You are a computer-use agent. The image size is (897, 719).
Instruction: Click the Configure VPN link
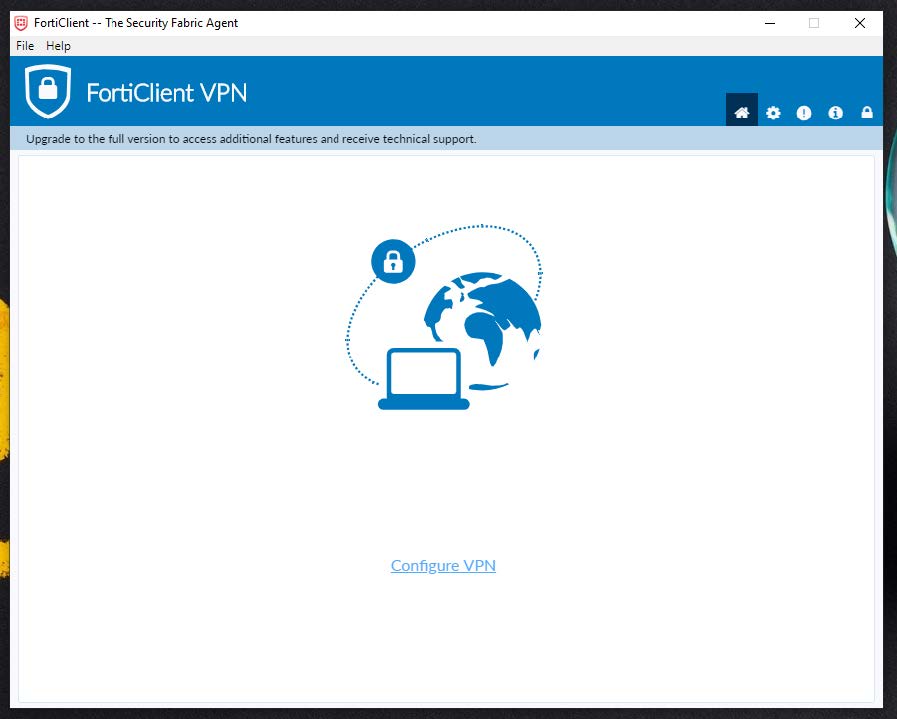pos(443,566)
